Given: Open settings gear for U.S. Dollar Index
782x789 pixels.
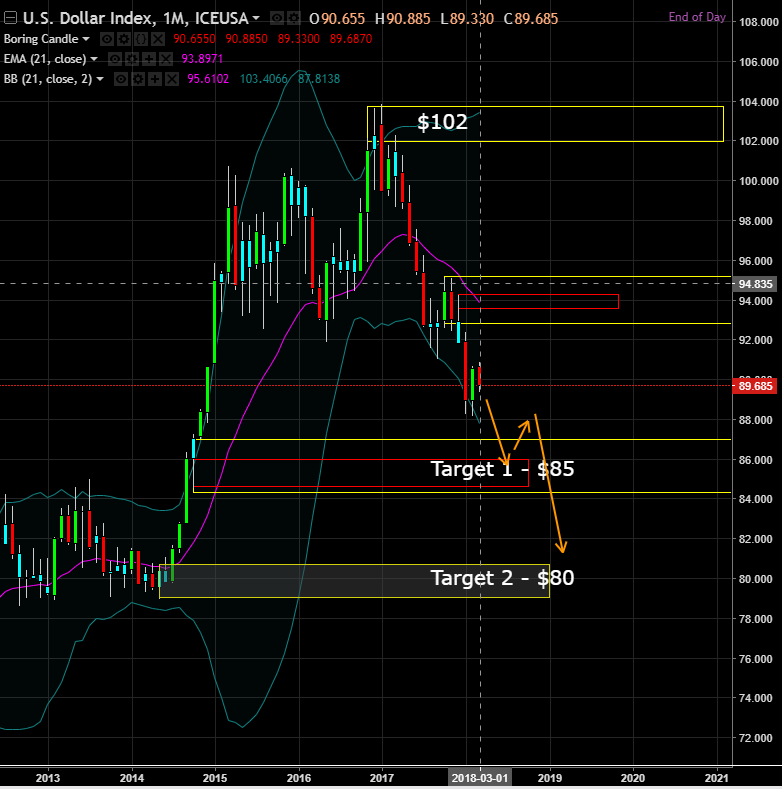Looking at the screenshot, I should point(293,19).
